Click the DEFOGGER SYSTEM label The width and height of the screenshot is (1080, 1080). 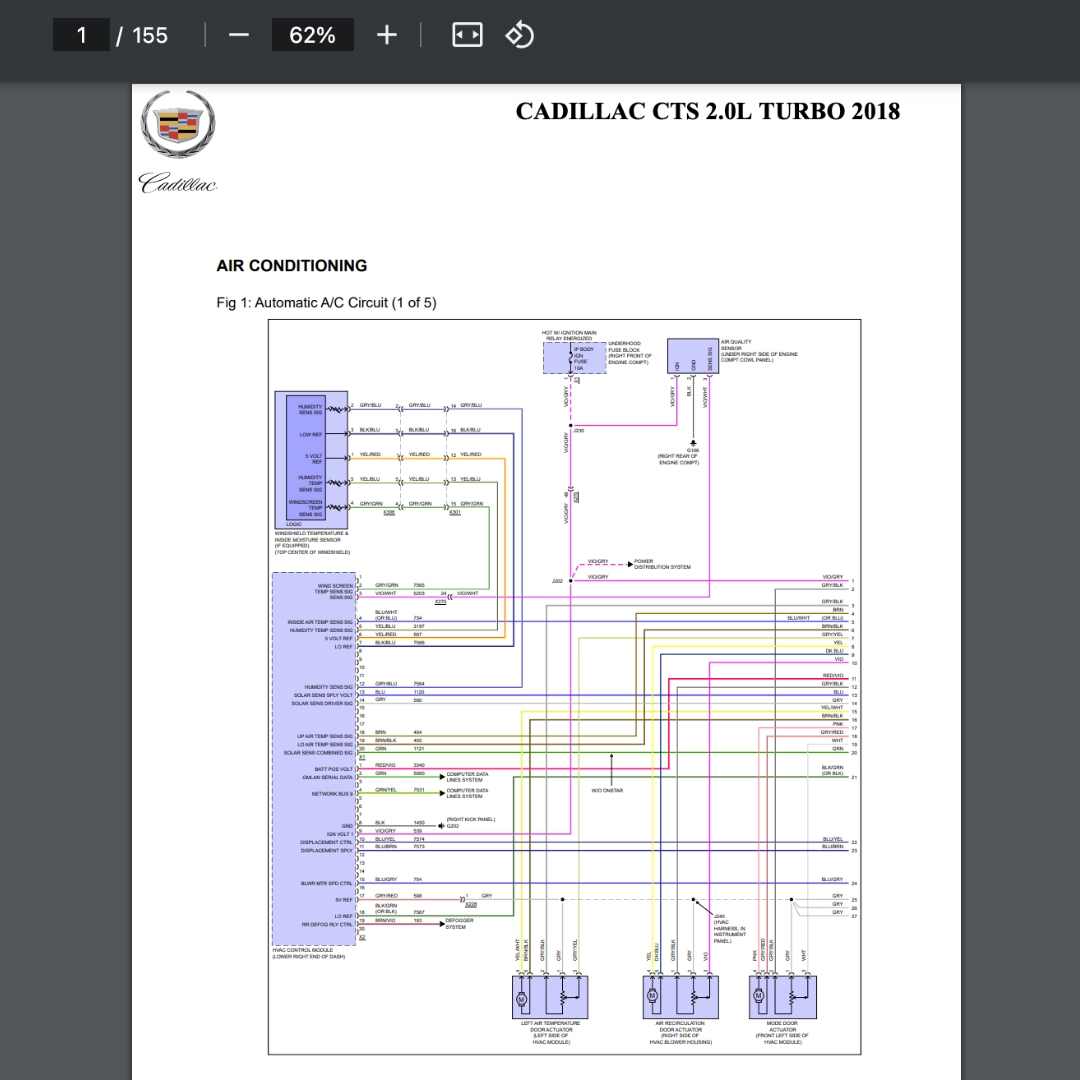tap(459, 924)
